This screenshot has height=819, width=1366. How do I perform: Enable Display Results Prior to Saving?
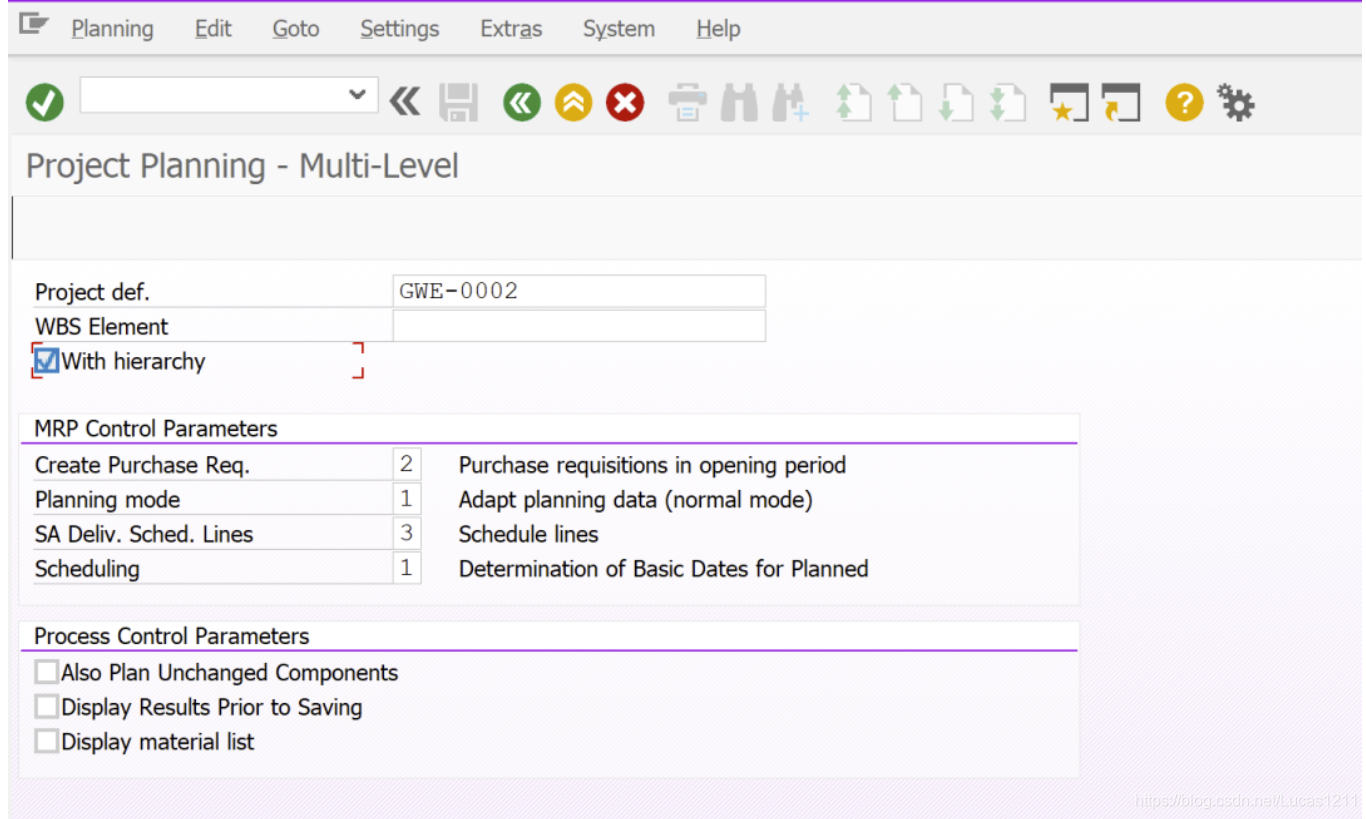point(46,707)
